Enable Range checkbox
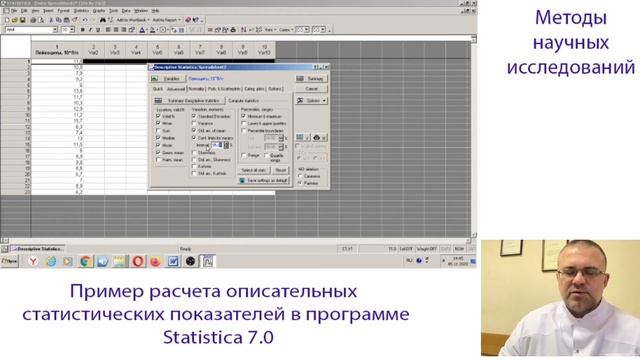Screen dimensions: 640x360 click(244, 156)
